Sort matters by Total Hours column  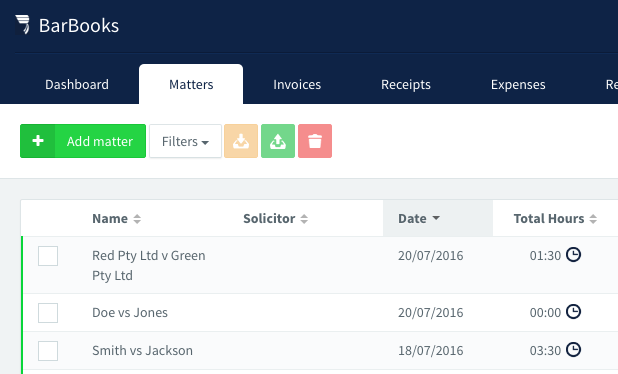(555, 219)
